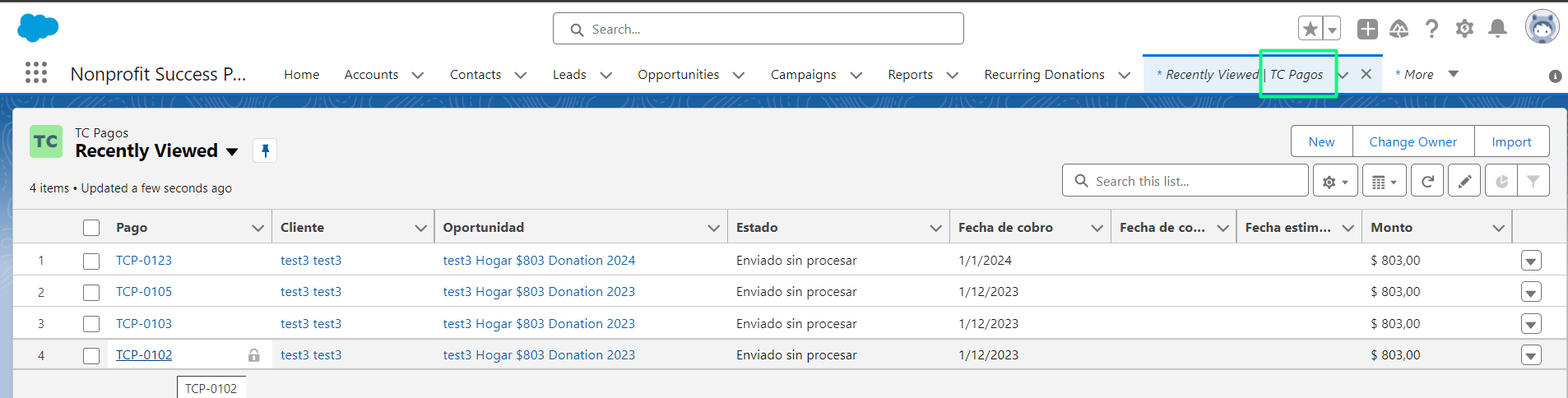Viewport: 1568px width, 398px height.
Task: Open test3 Hogar $803 Donation 2024 link
Action: pyautogui.click(x=539, y=261)
